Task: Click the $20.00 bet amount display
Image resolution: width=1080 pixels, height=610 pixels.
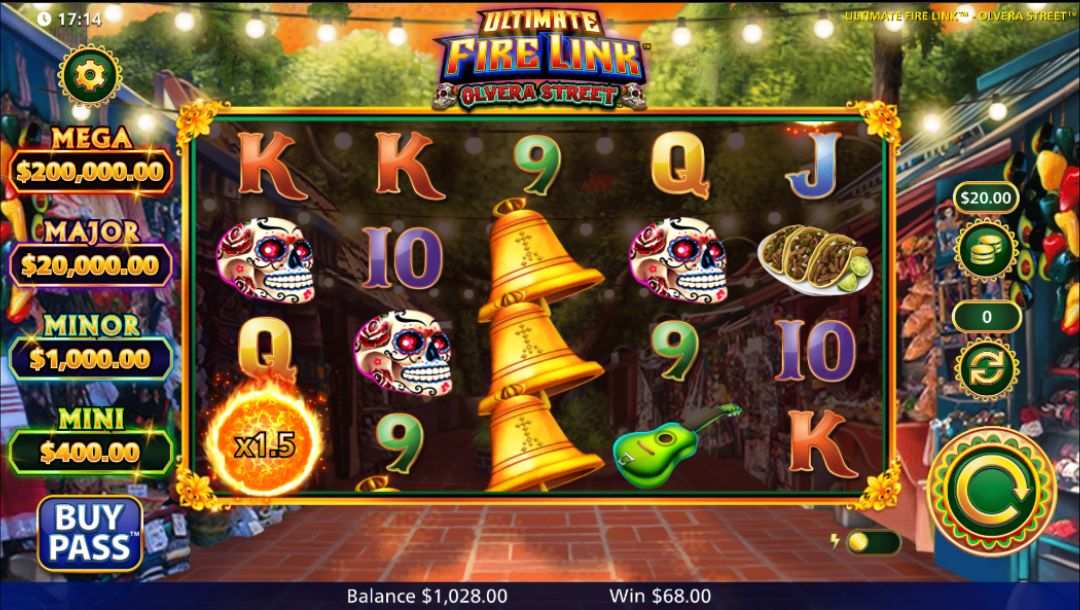Action: (986, 198)
